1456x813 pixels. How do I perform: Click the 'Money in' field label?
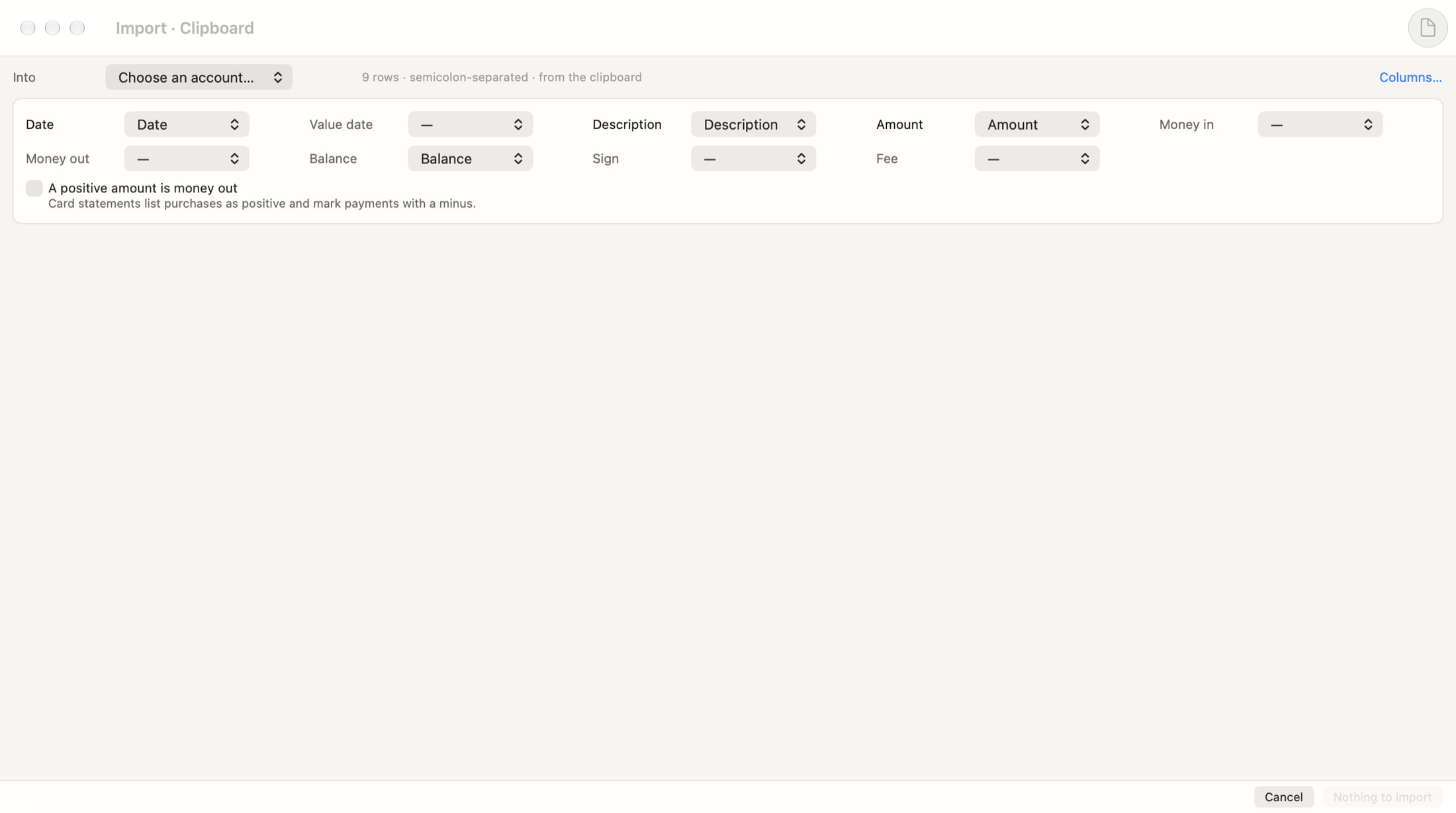pos(1187,124)
